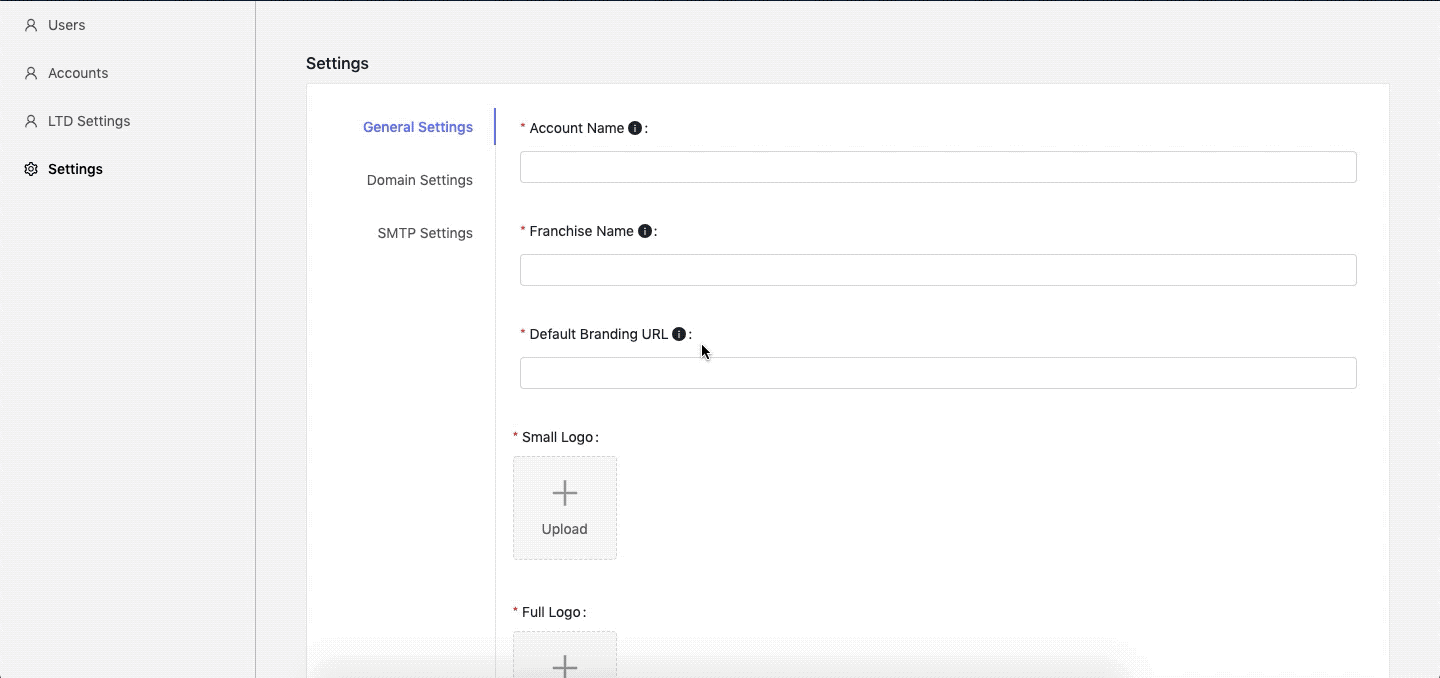The height and width of the screenshot is (678, 1440).
Task: Click the Settings gear icon in sidebar
Action: (31, 169)
